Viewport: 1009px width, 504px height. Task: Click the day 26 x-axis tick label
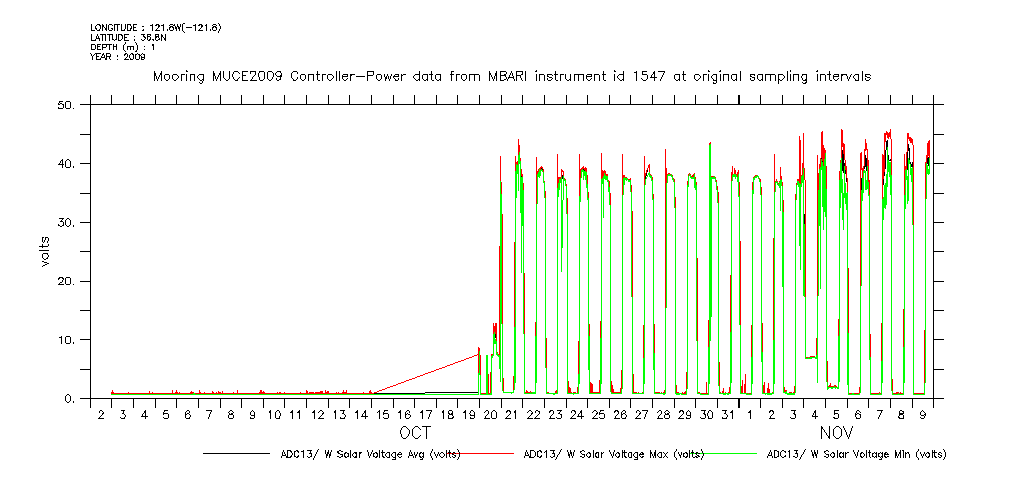point(620,414)
